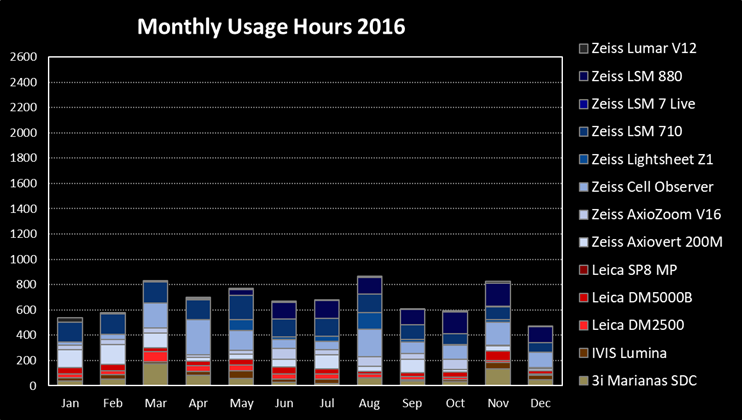
Task: Select the 3i Marianas SDC legend swatch
Action: pos(585,380)
